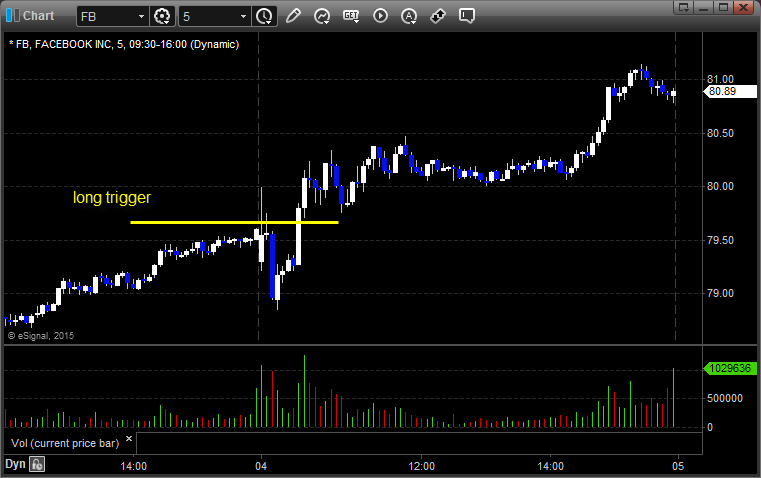Open the speech-bubble notes icon

(466, 16)
